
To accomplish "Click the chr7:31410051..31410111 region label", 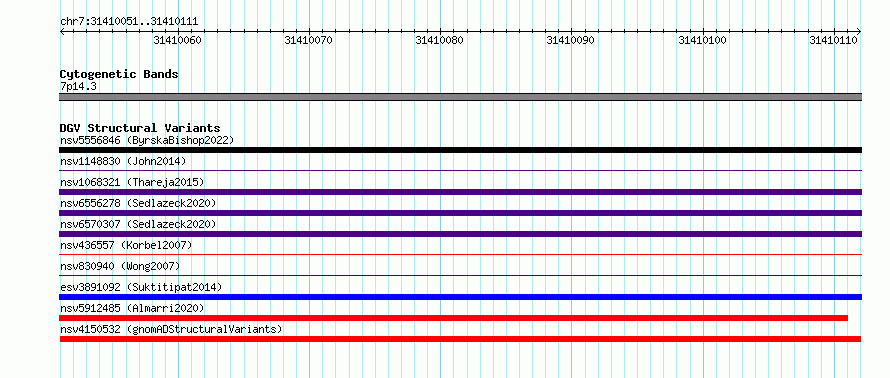I will click(129, 22).
